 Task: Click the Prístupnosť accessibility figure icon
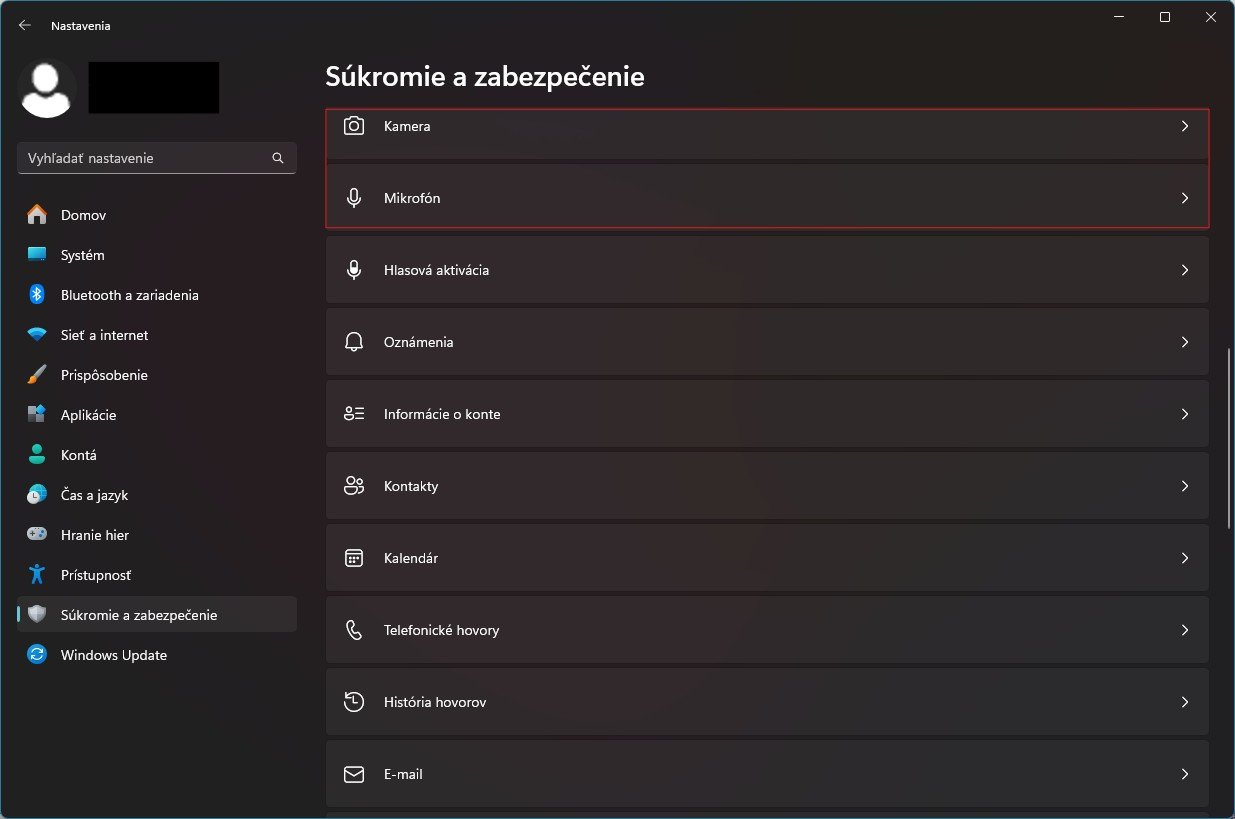[x=37, y=575]
